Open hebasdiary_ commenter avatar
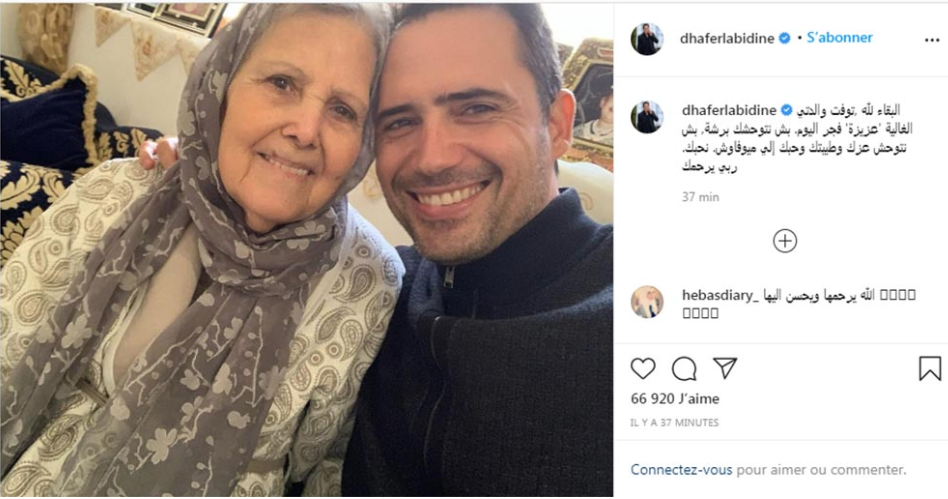The image size is (948, 499). tap(647, 301)
